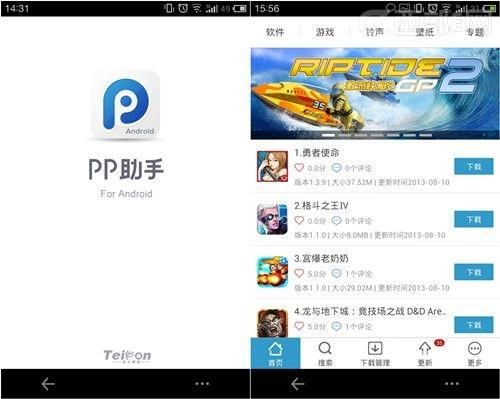The width and height of the screenshot is (500, 399).
Task: Open the 勇者使命 app icon
Action: point(272,166)
